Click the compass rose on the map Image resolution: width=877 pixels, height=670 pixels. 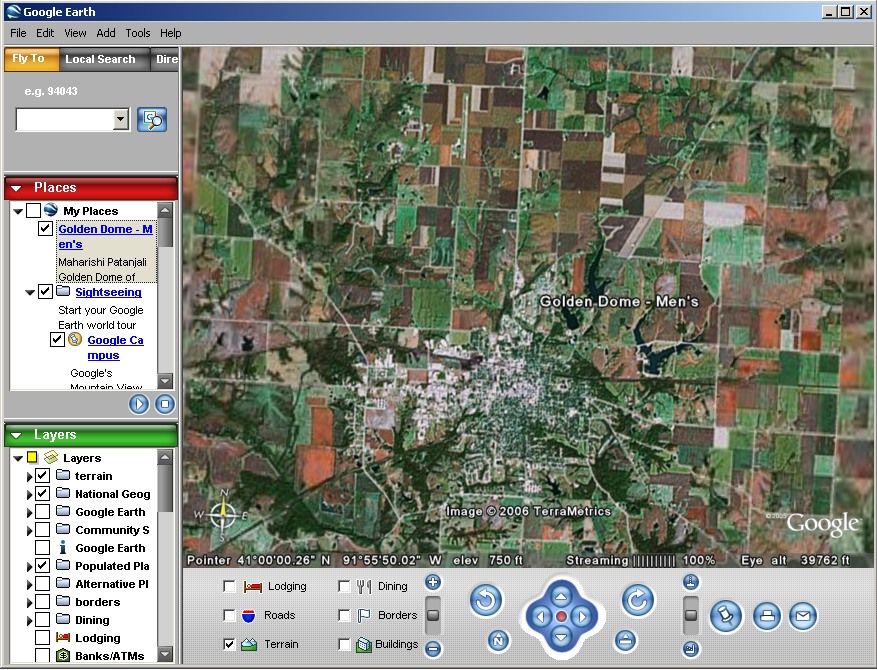click(223, 515)
